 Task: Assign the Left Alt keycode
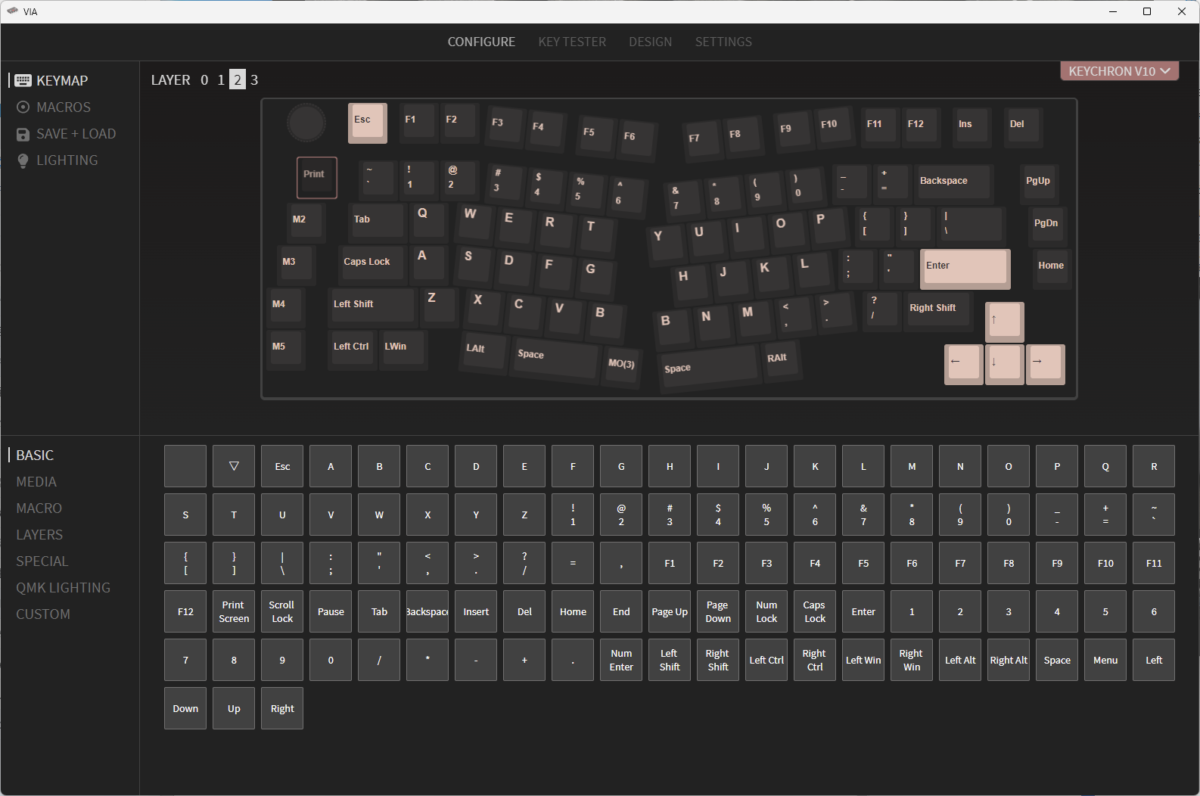(960, 660)
